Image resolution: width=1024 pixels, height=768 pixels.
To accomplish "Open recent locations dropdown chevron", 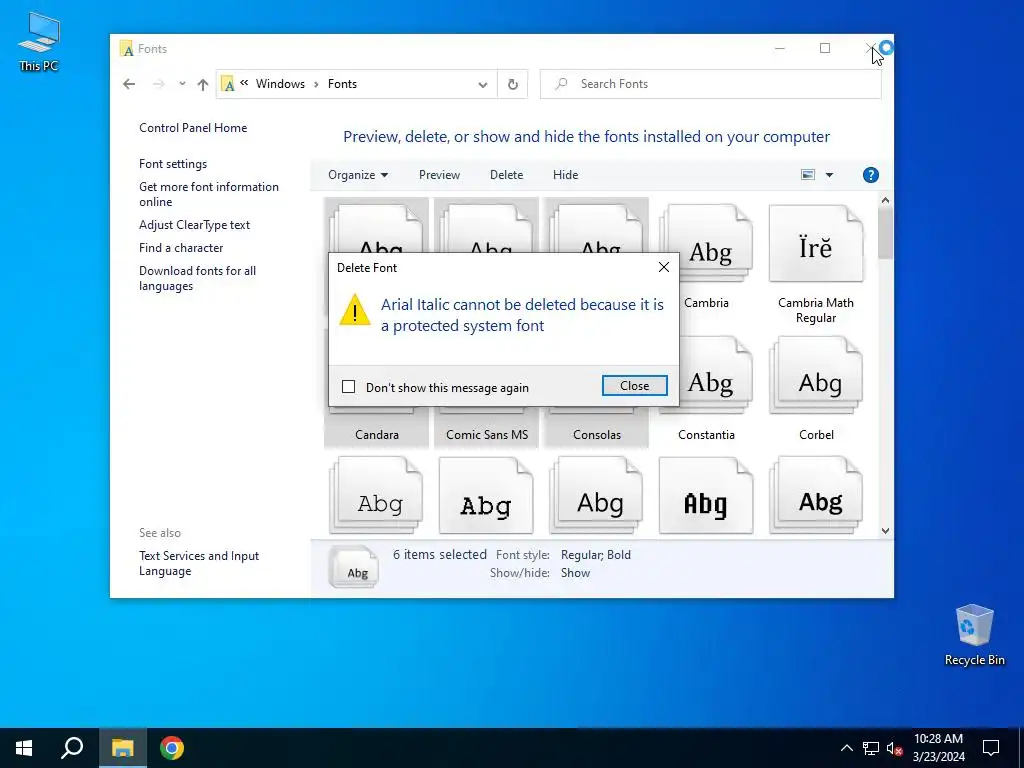I will [182, 84].
